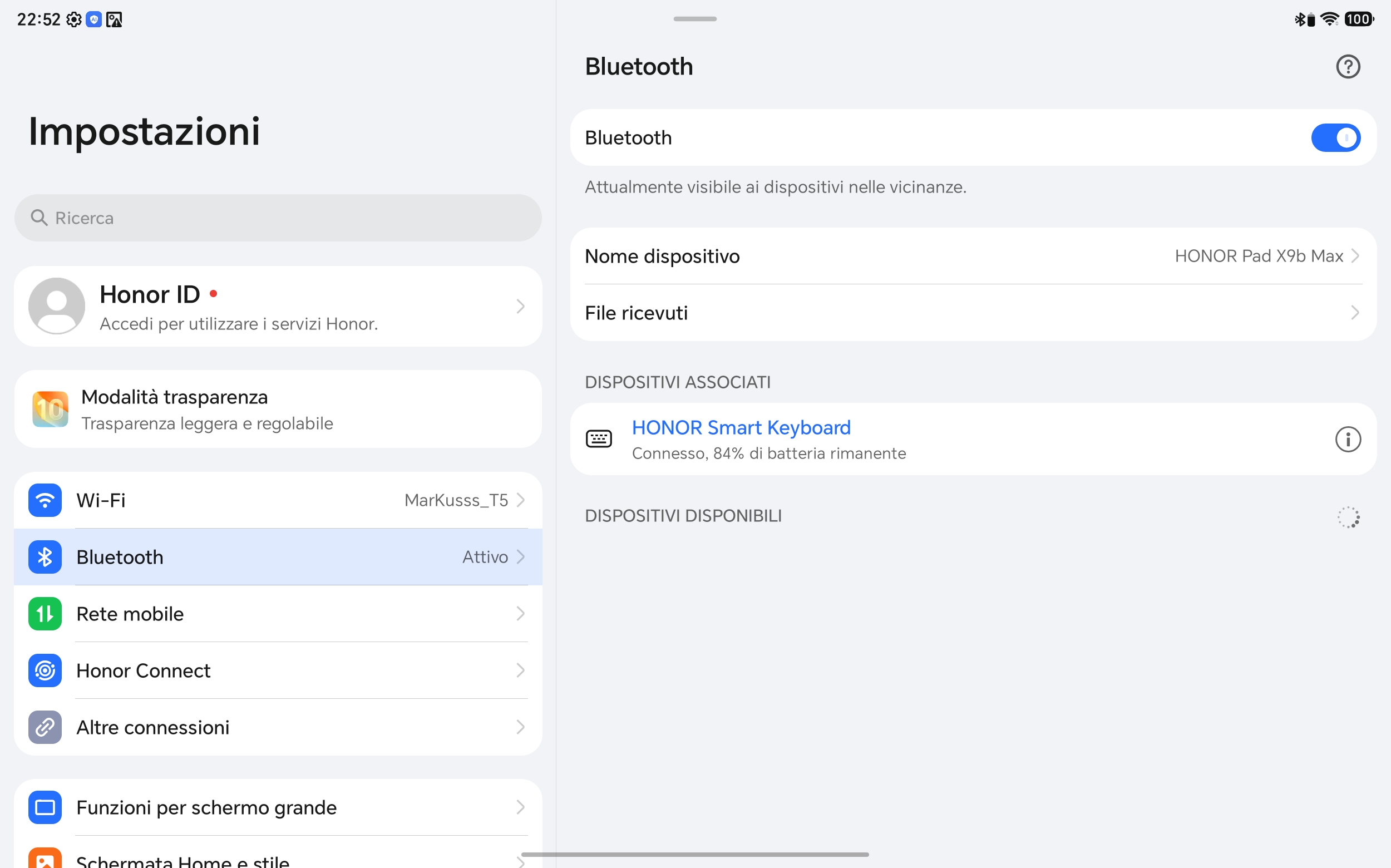Sign in via Honor ID card
The height and width of the screenshot is (868, 1391).
click(278, 306)
